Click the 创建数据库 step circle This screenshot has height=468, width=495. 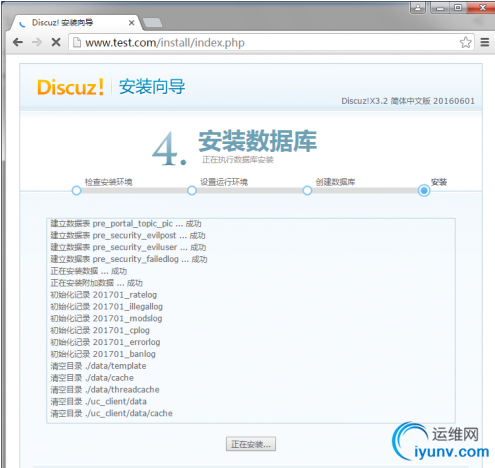click(307, 191)
